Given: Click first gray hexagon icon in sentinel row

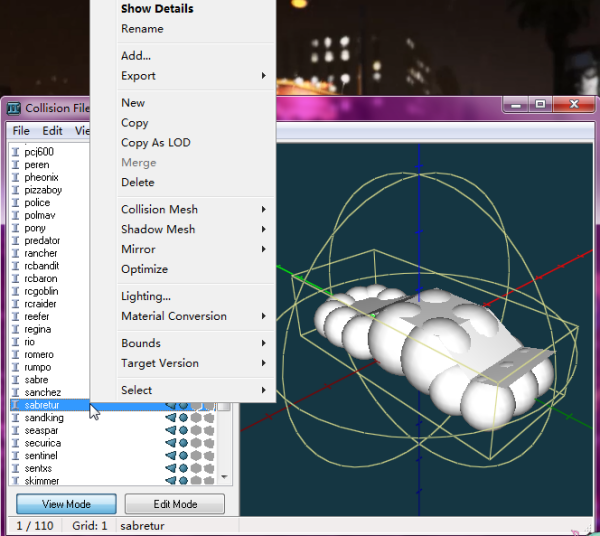Looking at the screenshot, I should click(x=196, y=455).
